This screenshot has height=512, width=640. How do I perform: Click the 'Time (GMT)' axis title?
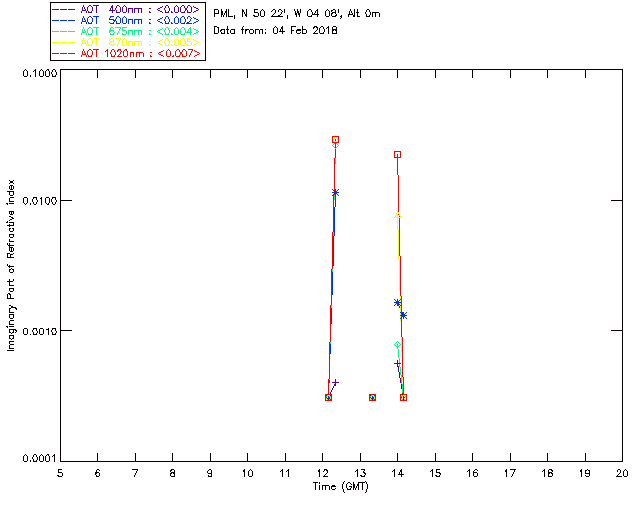pos(341,487)
